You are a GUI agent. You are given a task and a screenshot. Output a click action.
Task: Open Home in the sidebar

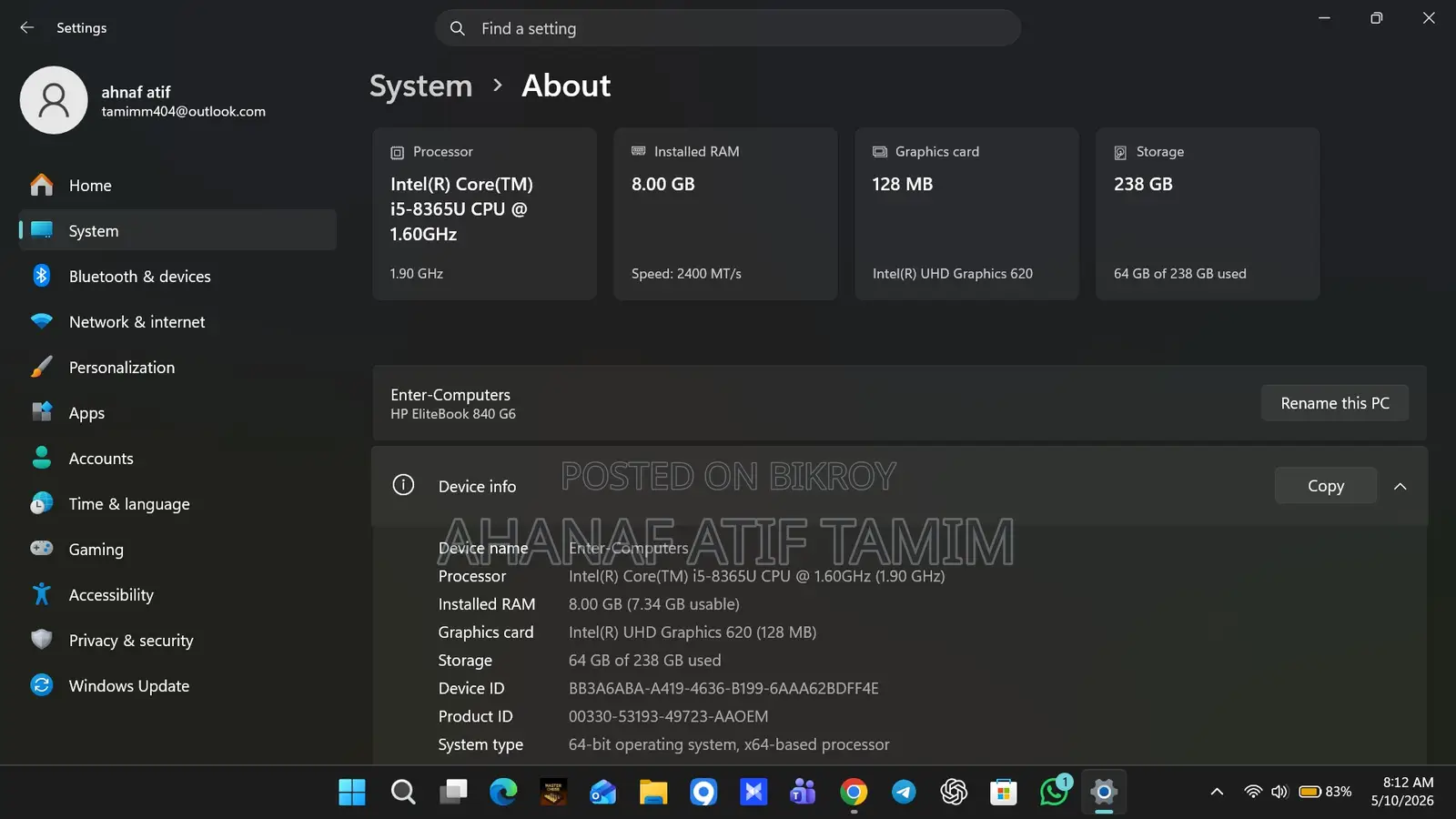coord(177,186)
